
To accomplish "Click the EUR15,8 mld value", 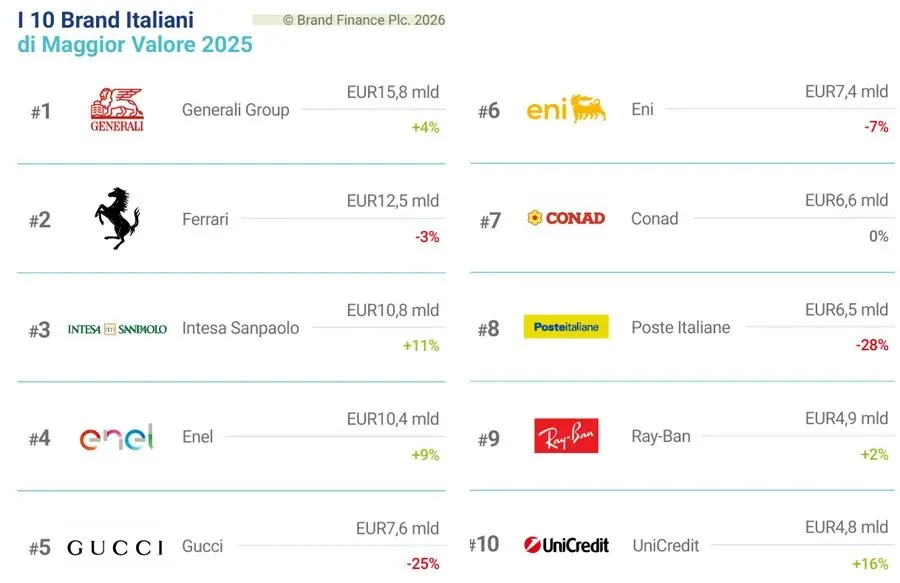I will coord(393,92).
